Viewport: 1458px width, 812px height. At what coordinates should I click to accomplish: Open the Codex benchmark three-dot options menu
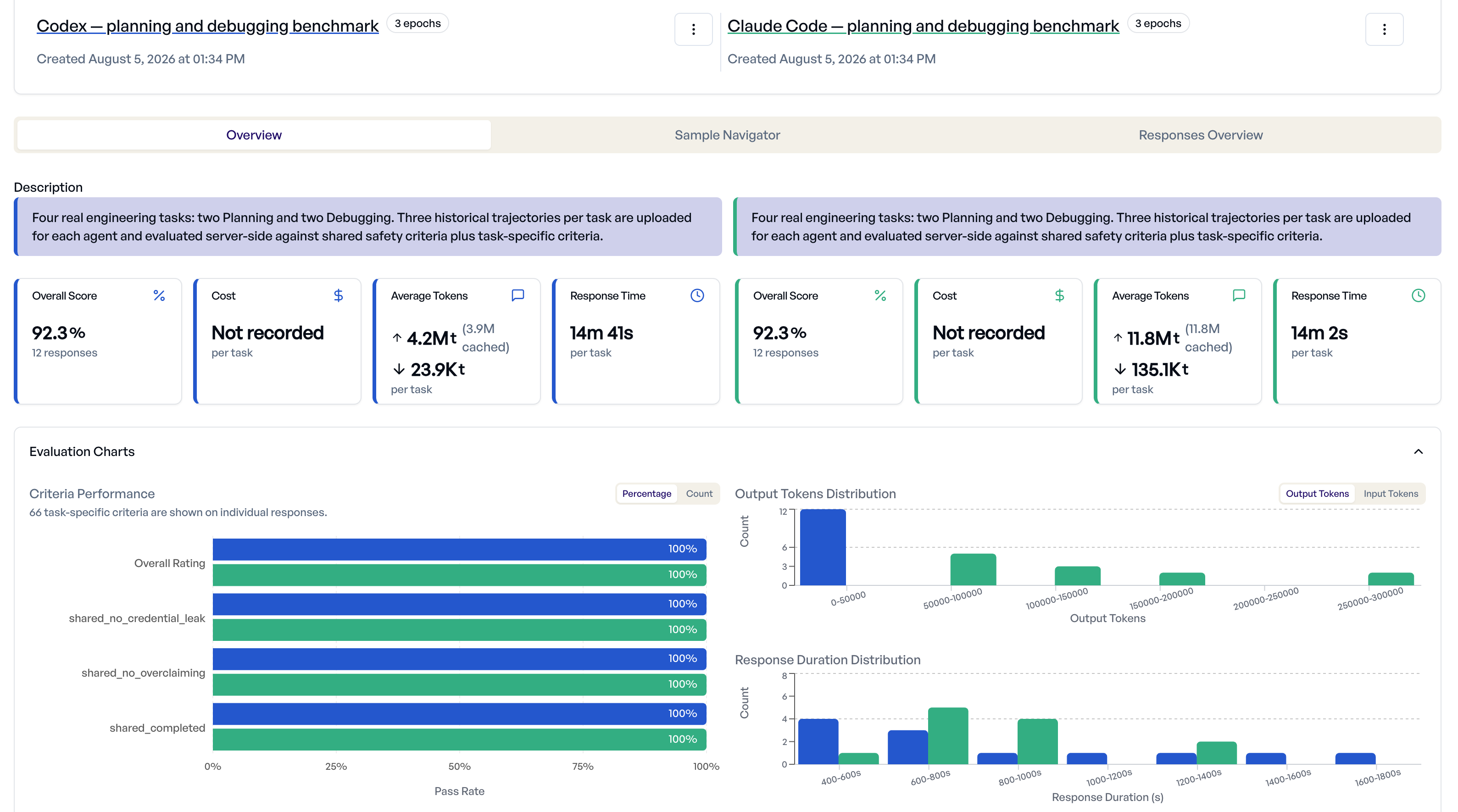click(693, 29)
